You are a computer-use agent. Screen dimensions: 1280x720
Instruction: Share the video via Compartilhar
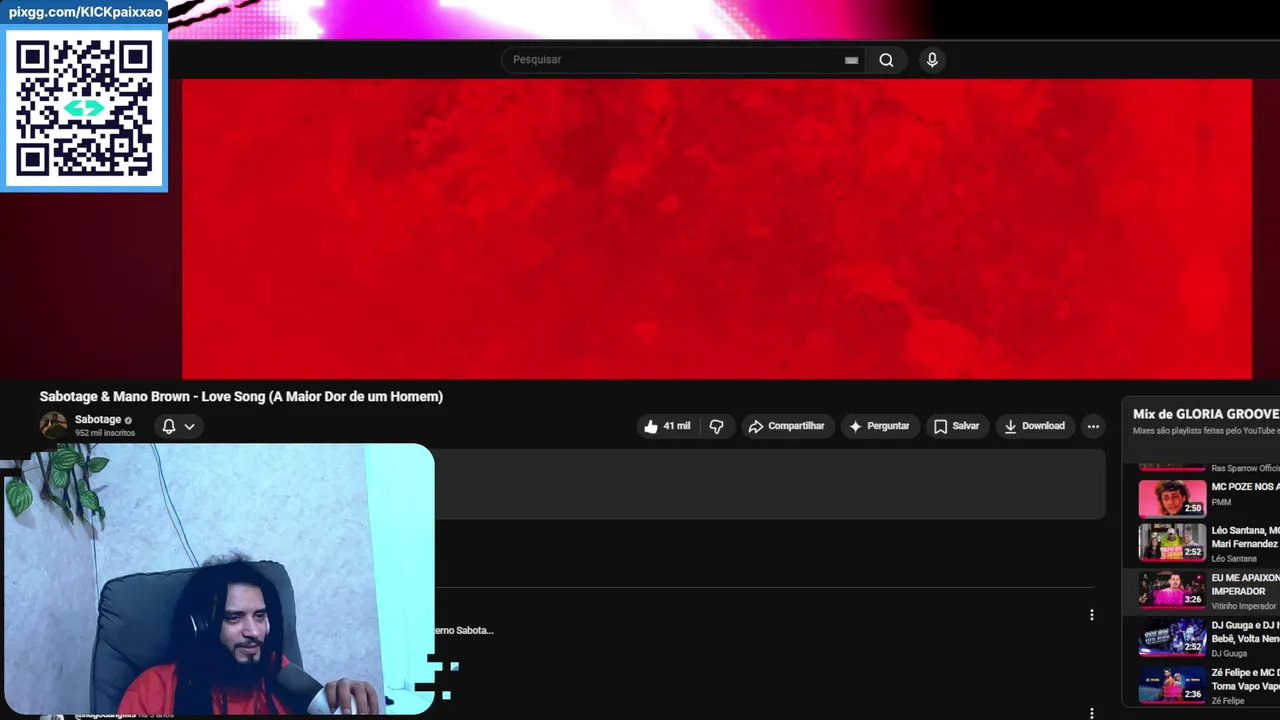coord(786,426)
